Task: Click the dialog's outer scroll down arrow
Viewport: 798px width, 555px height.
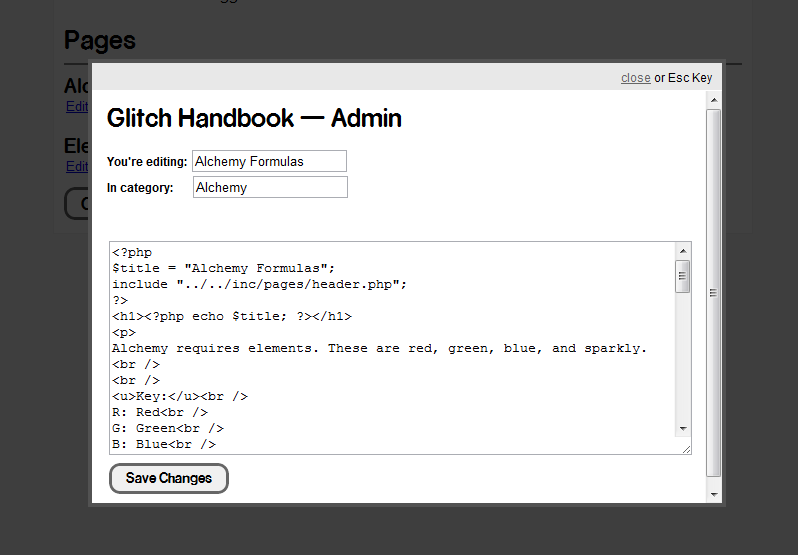Action: 714,494
